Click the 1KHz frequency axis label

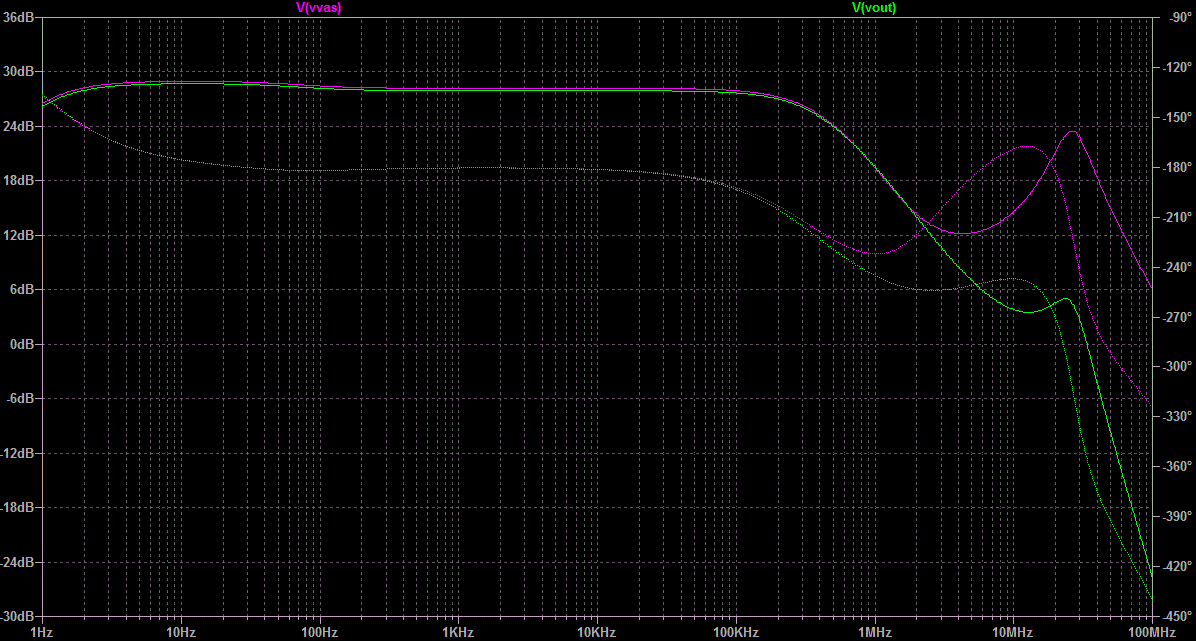tap(458, 633)
